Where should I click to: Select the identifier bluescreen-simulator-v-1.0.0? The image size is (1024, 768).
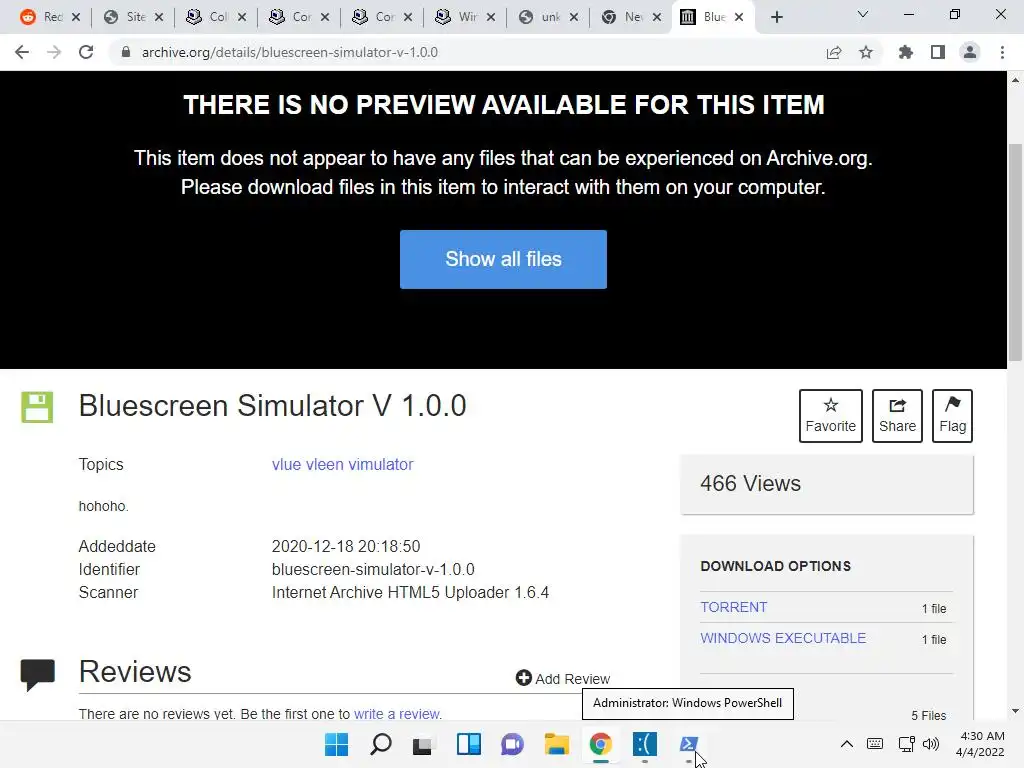[373, 569]
